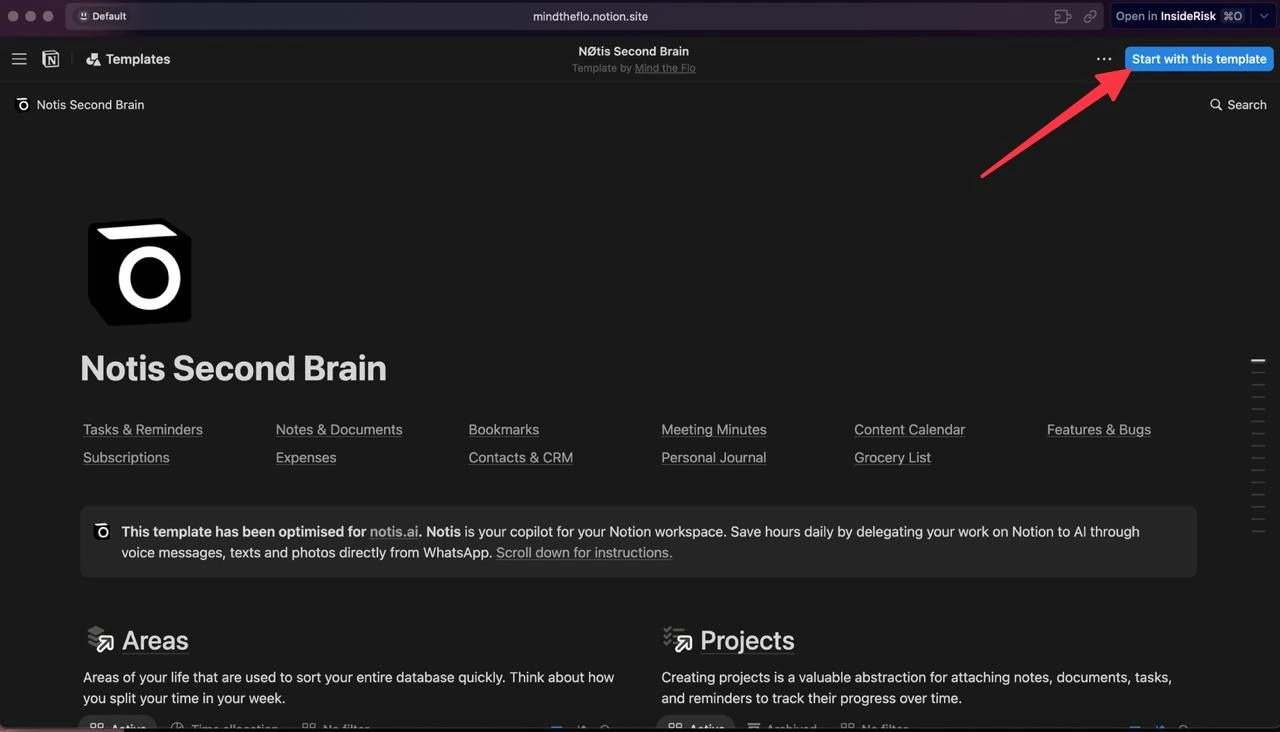Viewport: 1280px width, 732px height.
Task: Open Search in the template page
Action: (x=1238, y=104)
